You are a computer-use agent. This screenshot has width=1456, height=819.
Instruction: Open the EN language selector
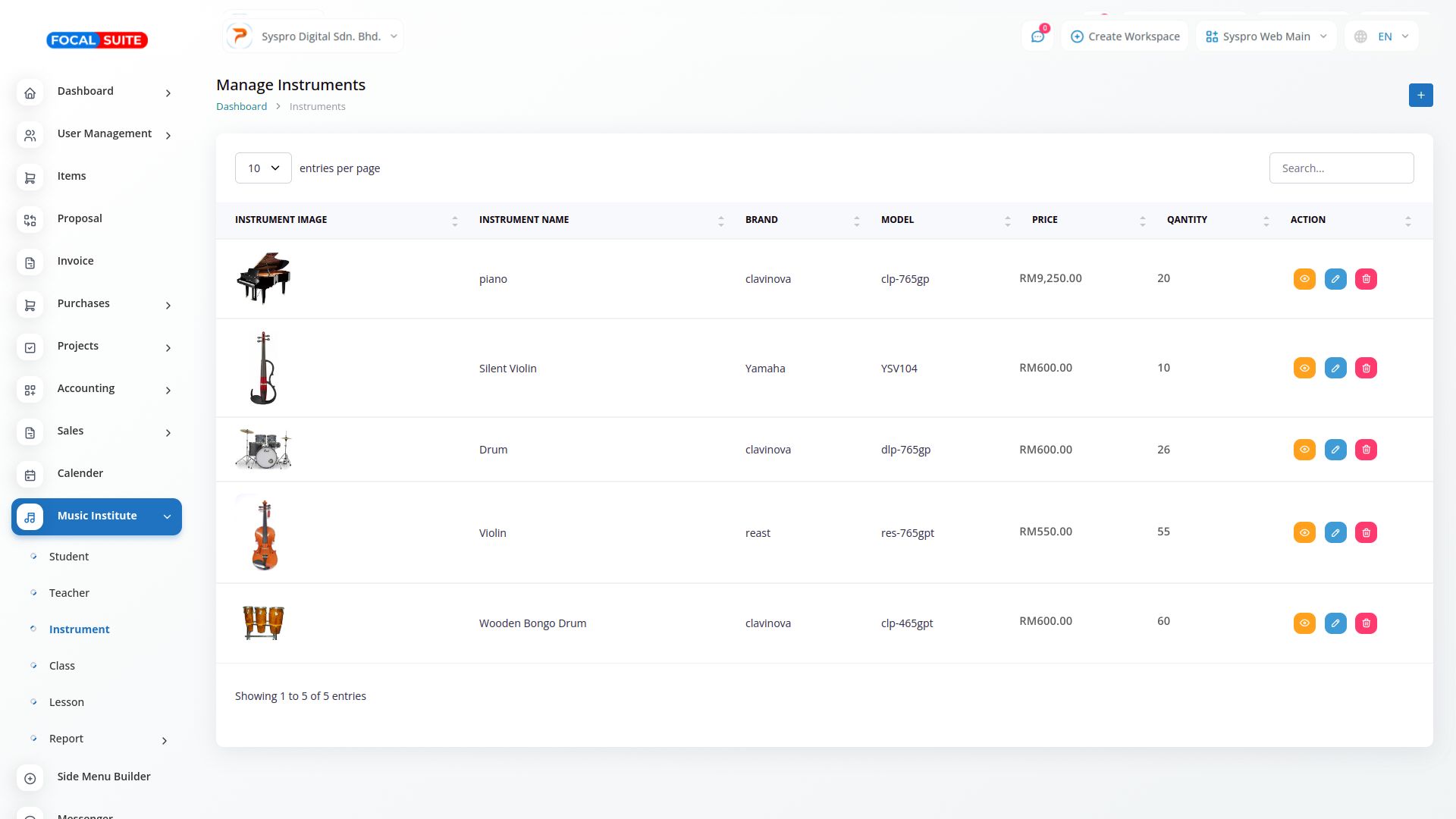click(x=1382, y=36)
